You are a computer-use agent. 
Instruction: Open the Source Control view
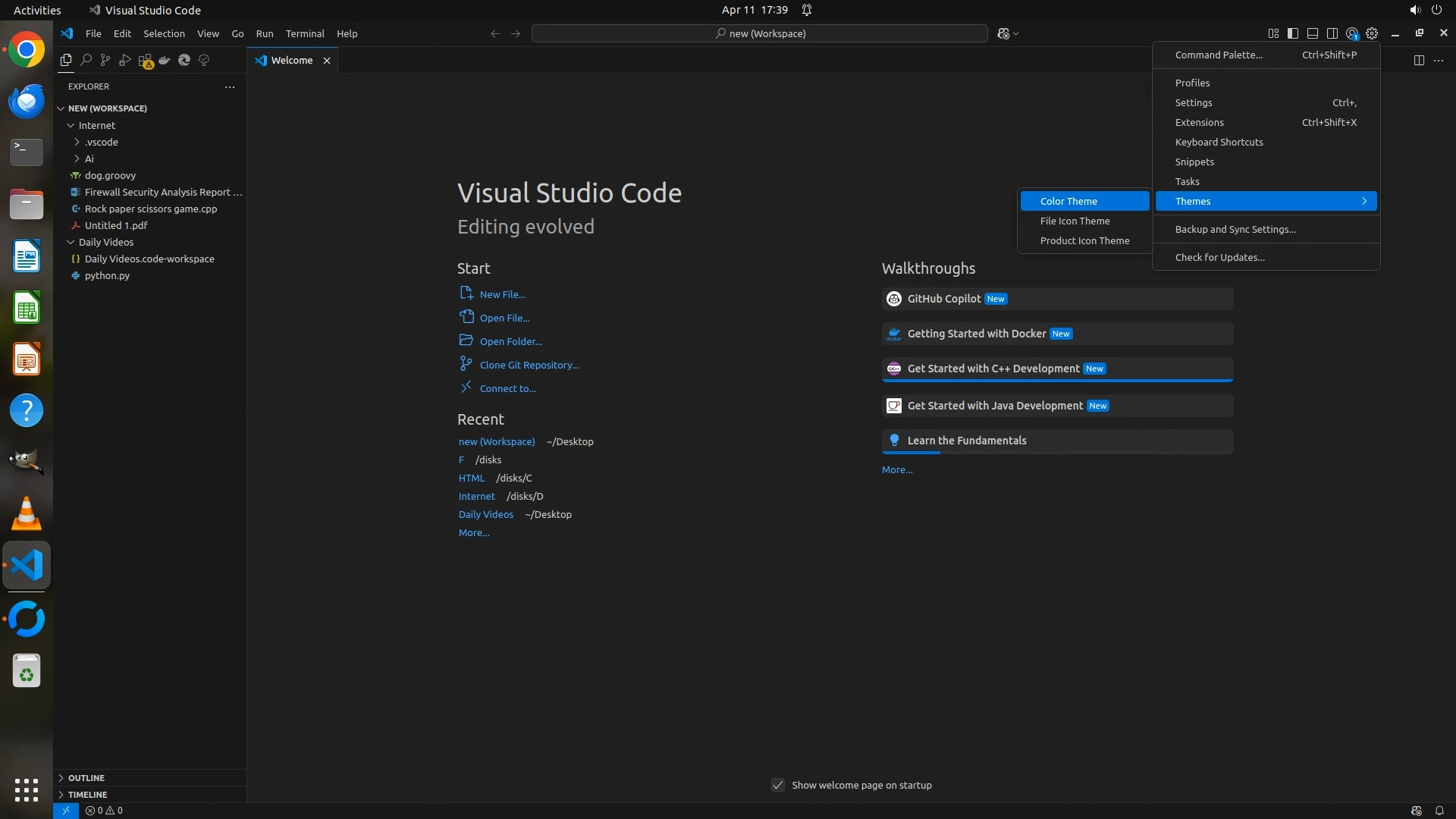click(105, 60)
